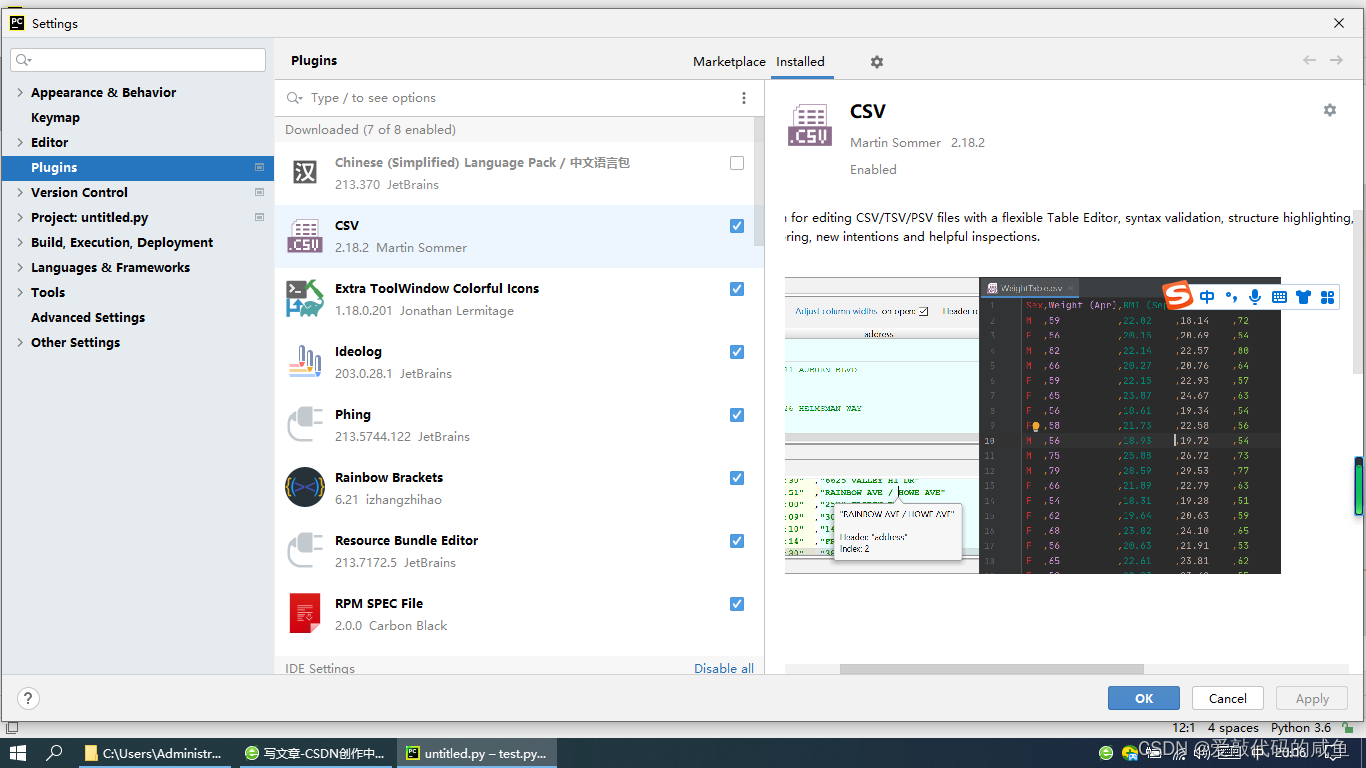Image resolution: width=1366 pixels, height=768 pixels.
Task: Click the Python 3.6 interpreter status
Action: [1301, 728]
